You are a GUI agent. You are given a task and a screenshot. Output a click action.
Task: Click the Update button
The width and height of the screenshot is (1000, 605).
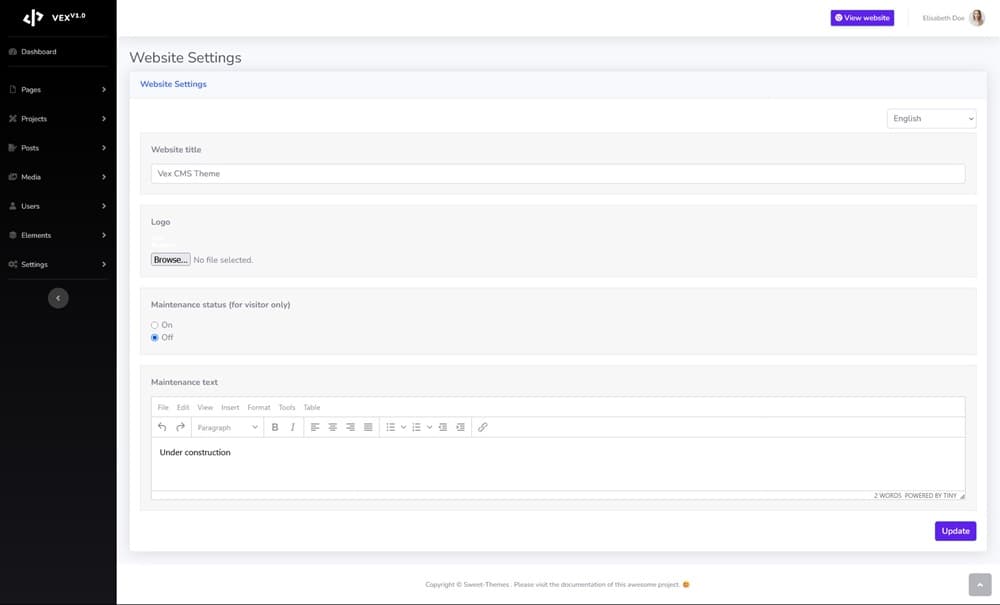pos(955,531)
